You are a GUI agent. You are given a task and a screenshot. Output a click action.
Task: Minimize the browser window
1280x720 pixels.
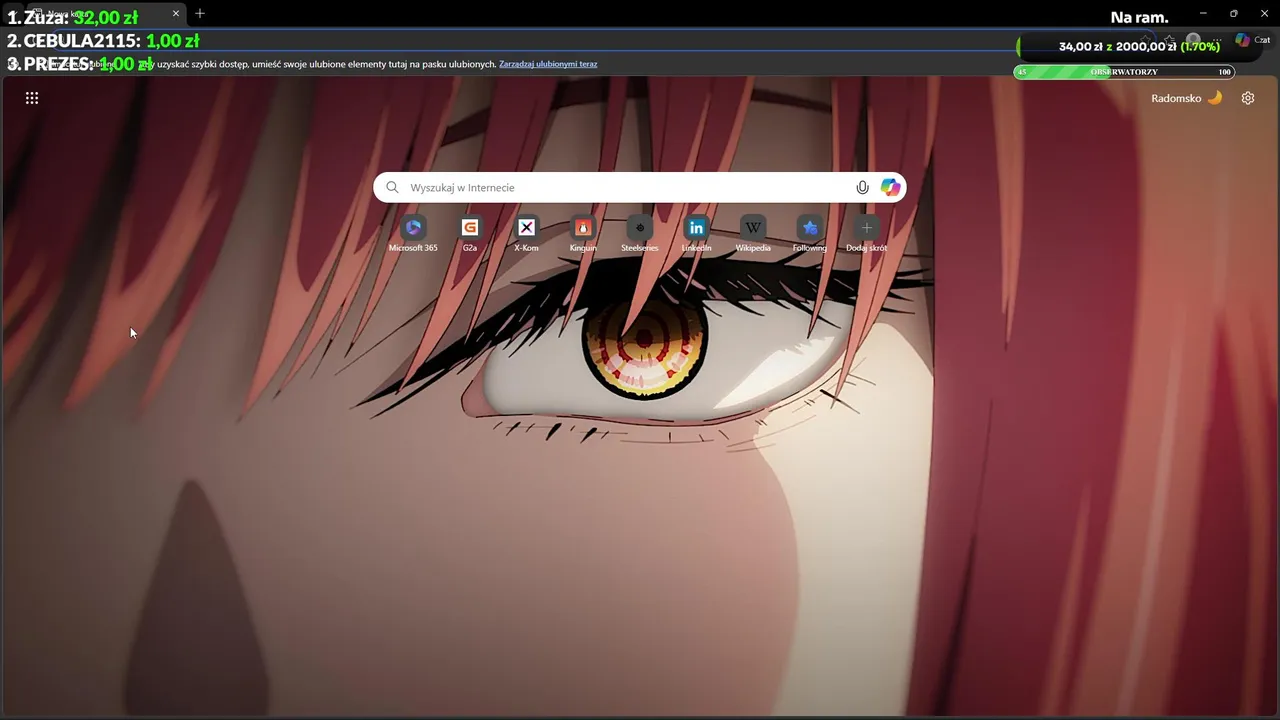click(1203, 13)
